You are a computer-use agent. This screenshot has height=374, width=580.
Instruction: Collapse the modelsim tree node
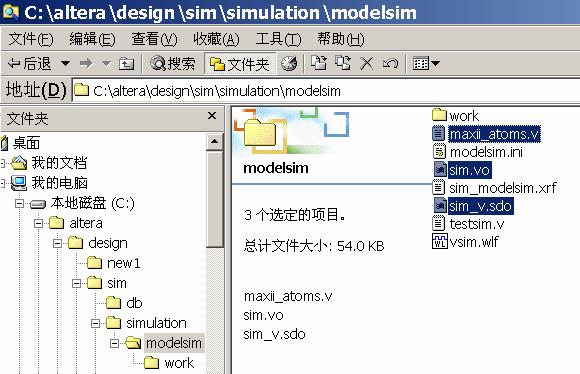click(x=115, y=343)
